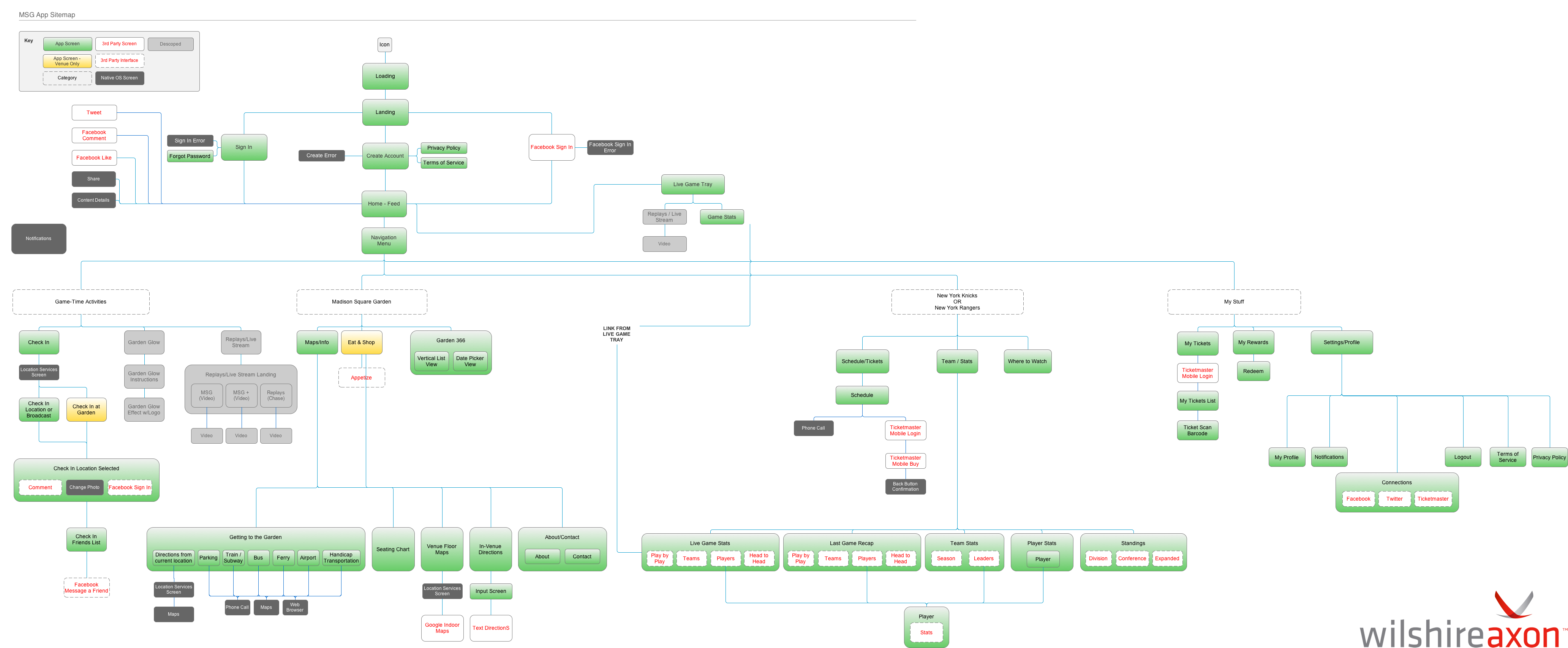This screenshot has width=1568, height=648.
Task: Click Garden Glow Effect w/Logo node
Action: point(144,409)
